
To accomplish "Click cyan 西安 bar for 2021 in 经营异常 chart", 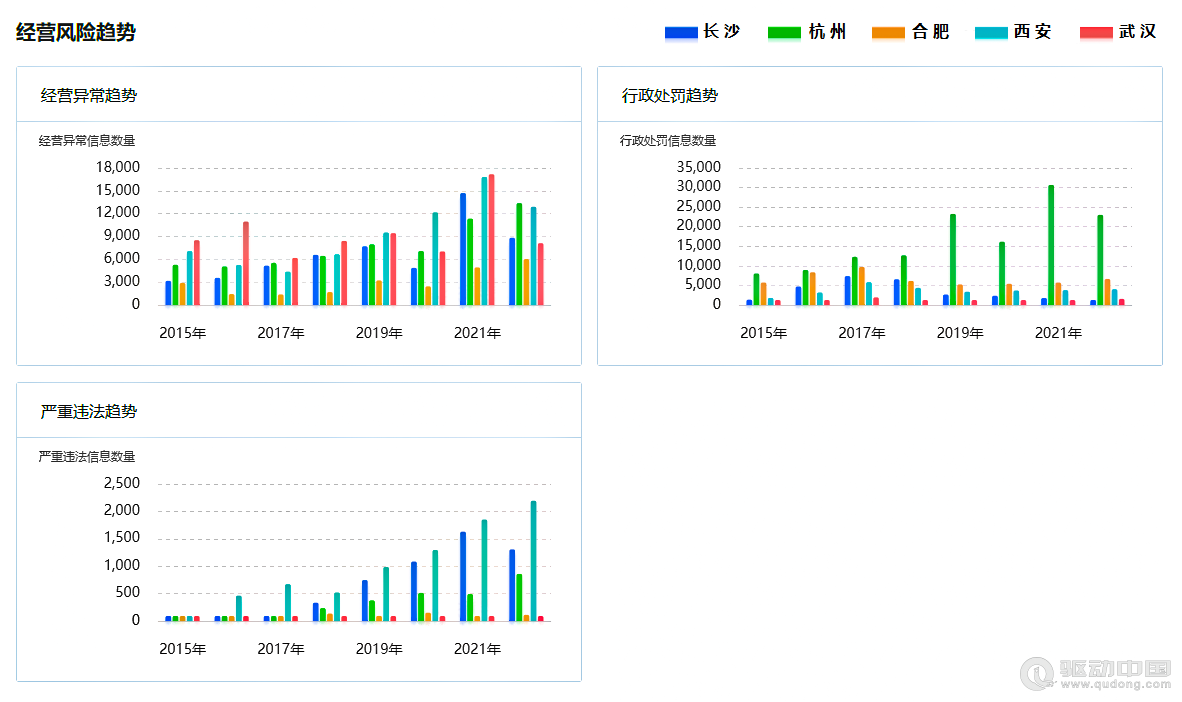I will click(x=484, y=241).
